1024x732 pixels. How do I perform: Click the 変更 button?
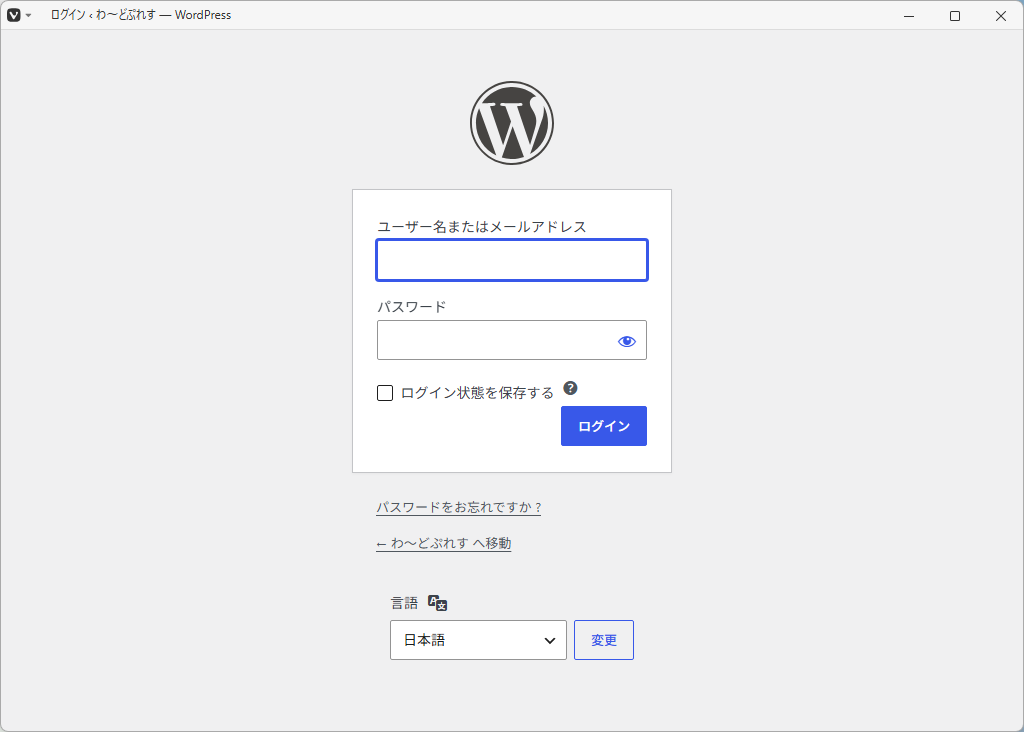point(604,640)
